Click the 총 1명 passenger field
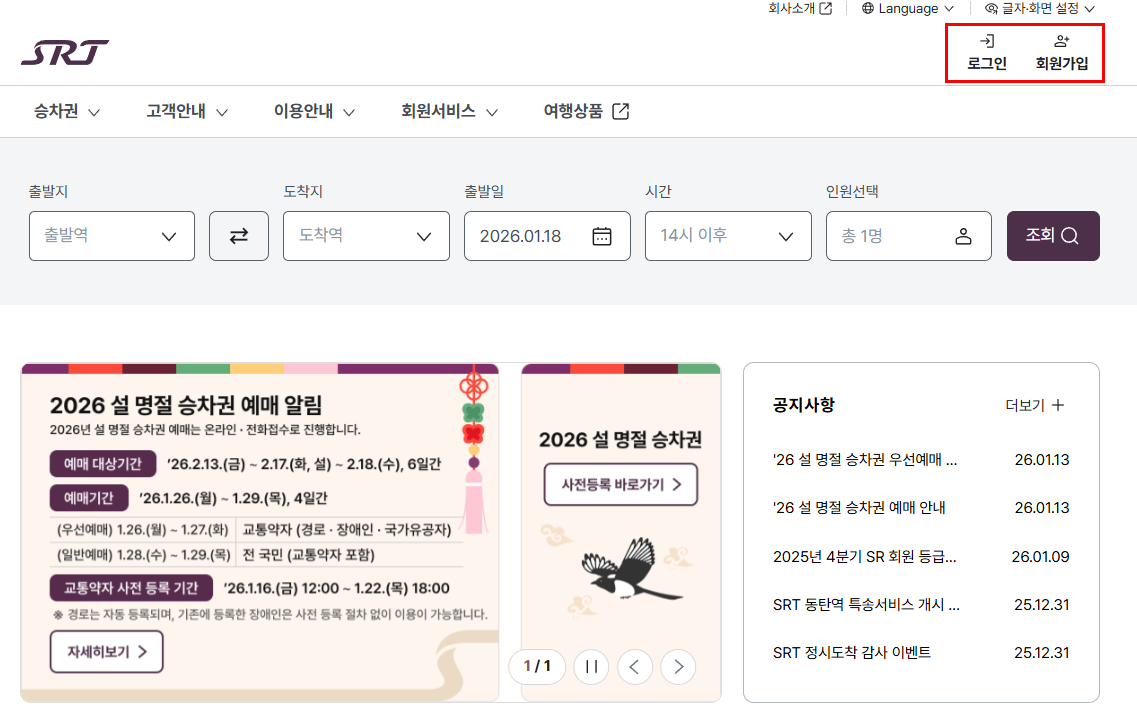This screenshot has width=1137, height=720. pos(909,236)
